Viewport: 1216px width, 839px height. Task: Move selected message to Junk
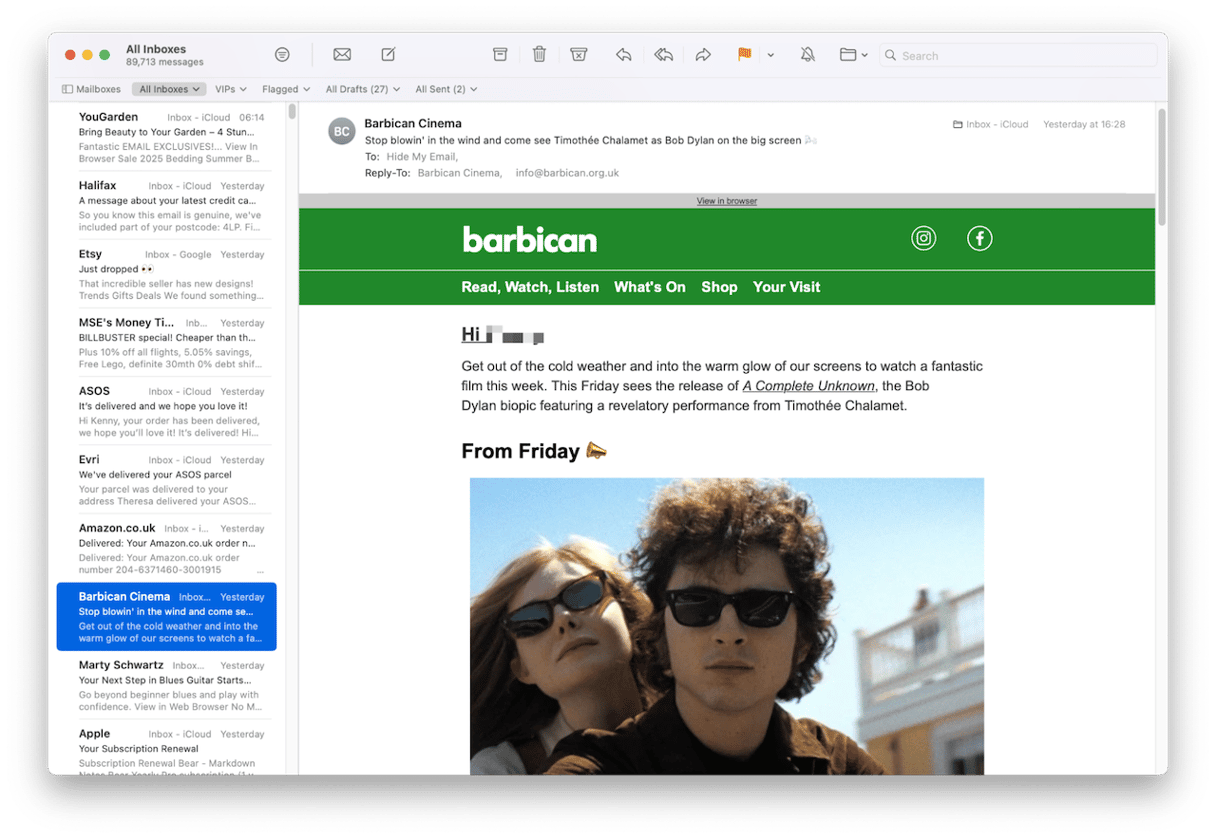coord(578,55)
